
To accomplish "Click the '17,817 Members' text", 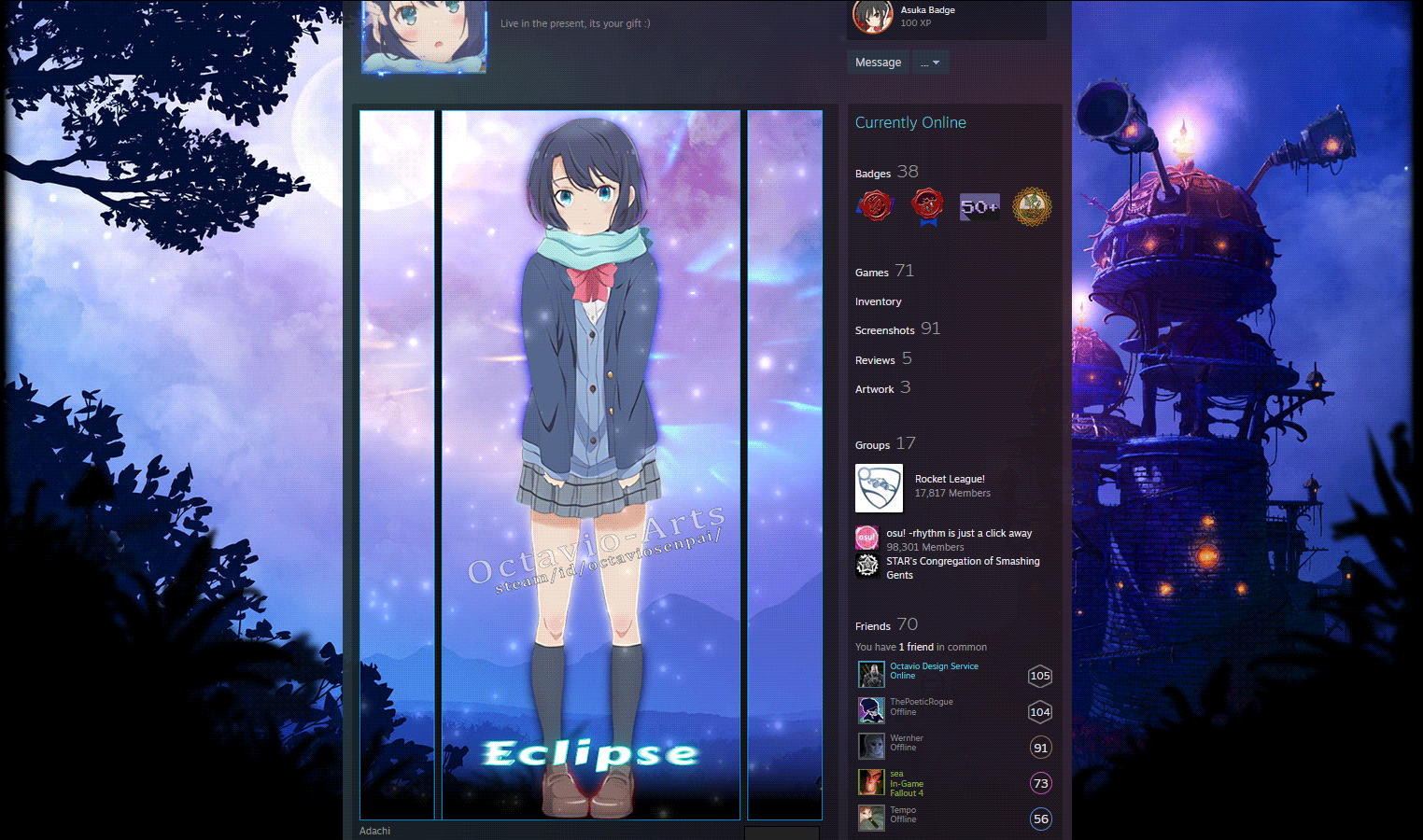I will click(952, 493).
